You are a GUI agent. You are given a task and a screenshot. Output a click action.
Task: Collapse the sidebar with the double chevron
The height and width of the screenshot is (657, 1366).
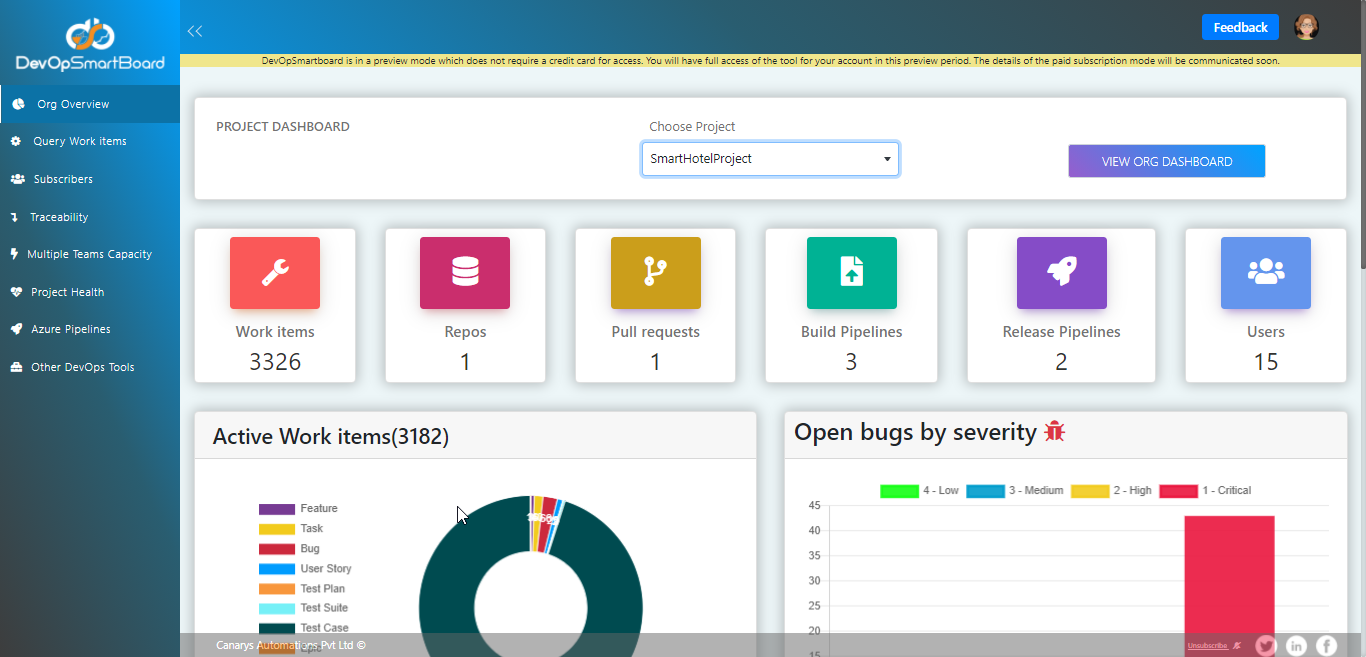[x=195, y=31]
